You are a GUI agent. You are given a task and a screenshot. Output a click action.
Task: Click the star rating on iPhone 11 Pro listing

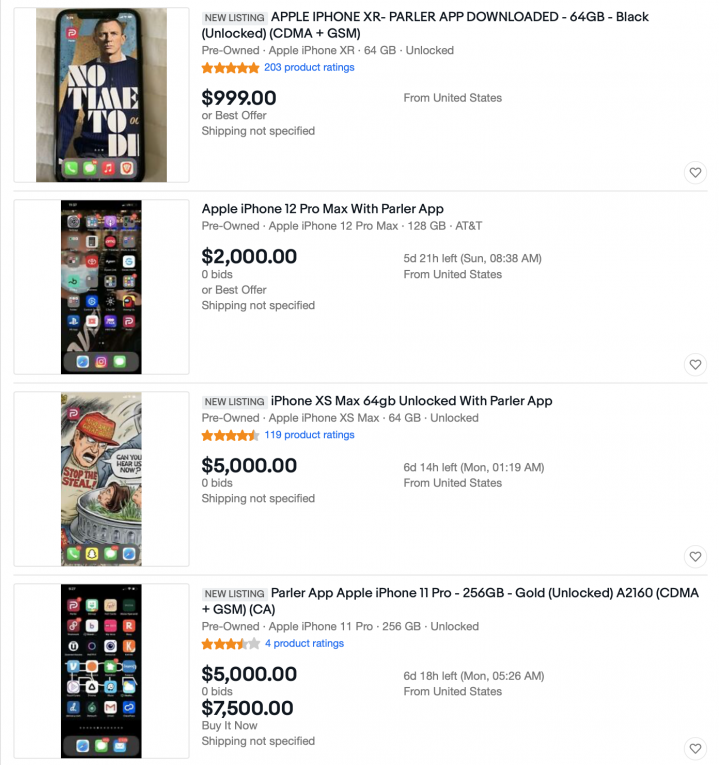[x=230, y=643]
